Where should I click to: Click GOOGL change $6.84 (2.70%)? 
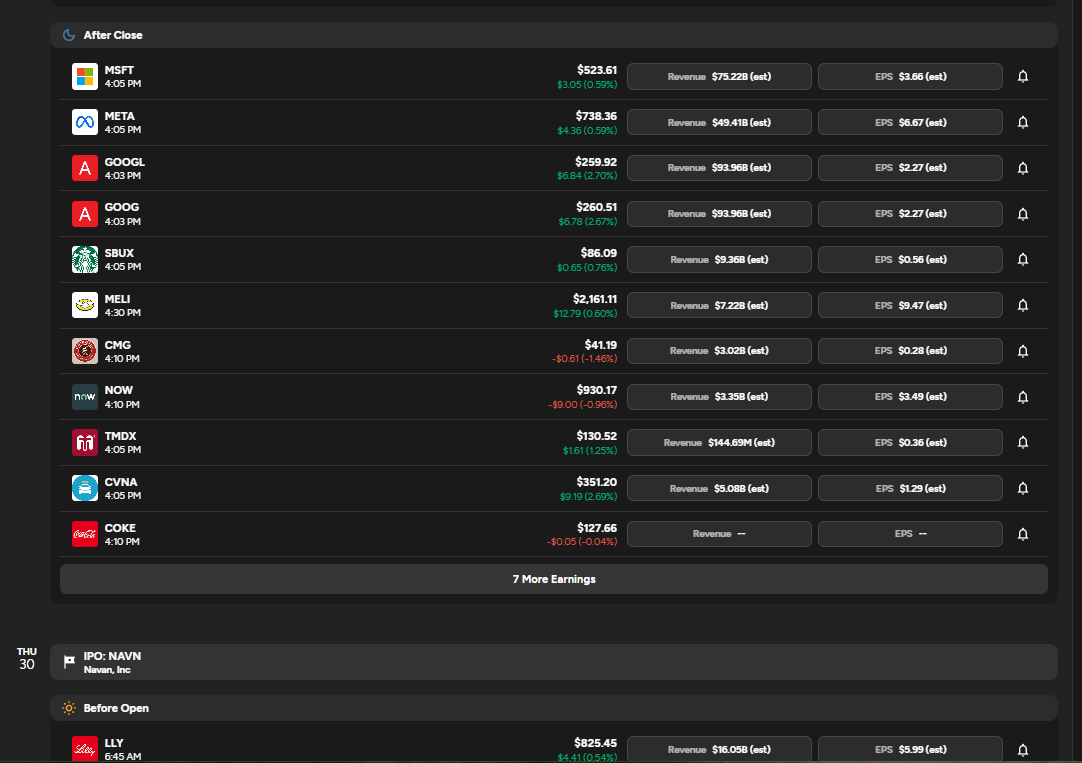pos(587,176)
